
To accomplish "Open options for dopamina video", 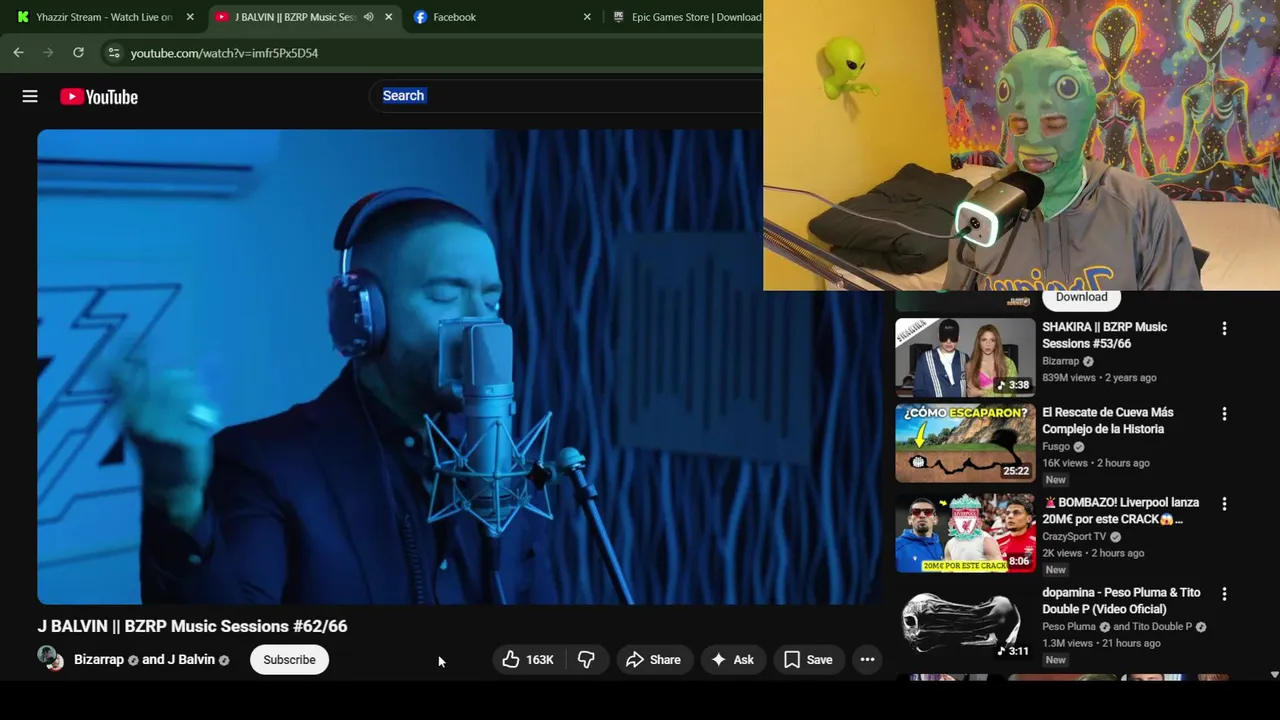I will tap(1224, 593).
